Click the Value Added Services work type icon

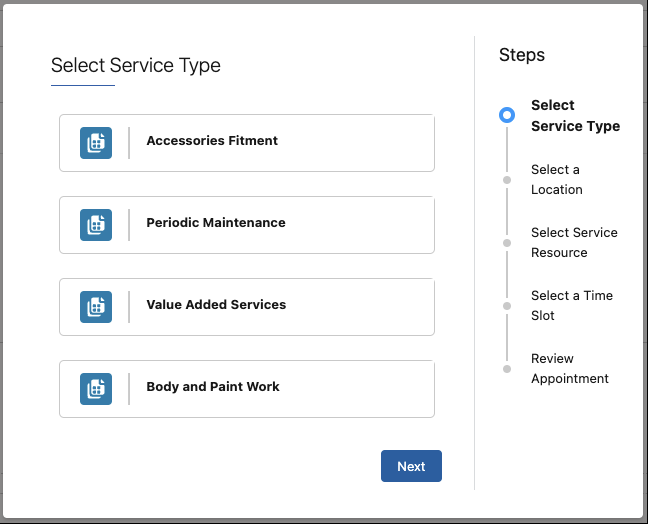pyautogui.click(x=96, y=307)
